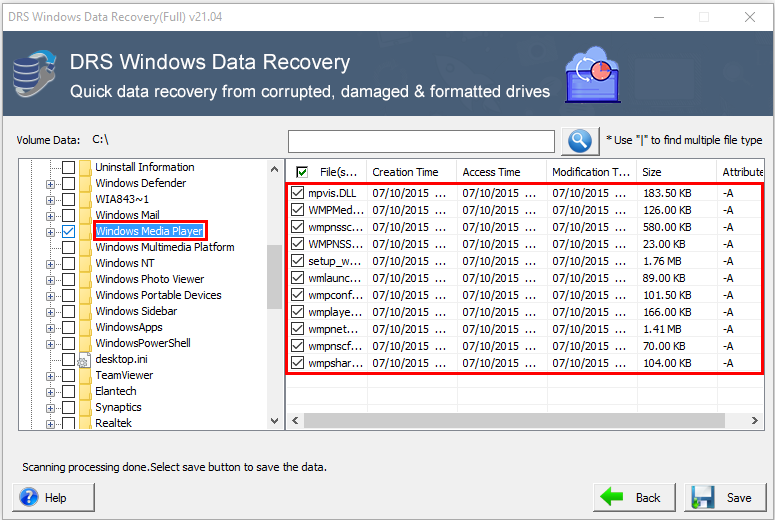
Task: Select the wmpnssc... file name
Action: click(x=336, y=227)
